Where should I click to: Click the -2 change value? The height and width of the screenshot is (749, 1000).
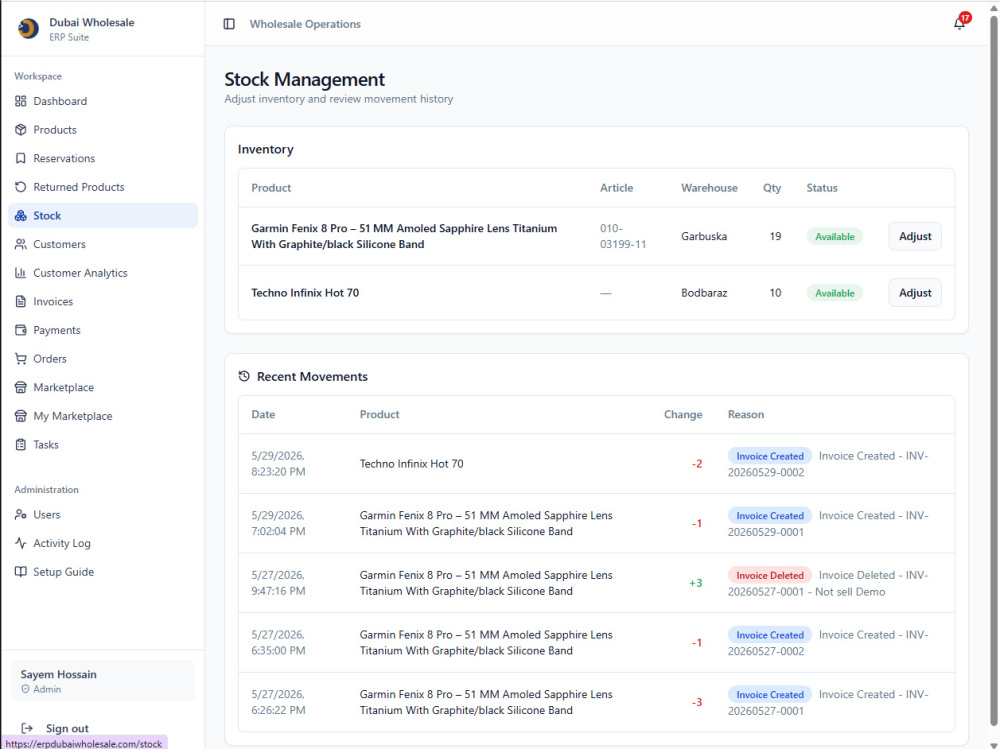(x=696, y=464)
